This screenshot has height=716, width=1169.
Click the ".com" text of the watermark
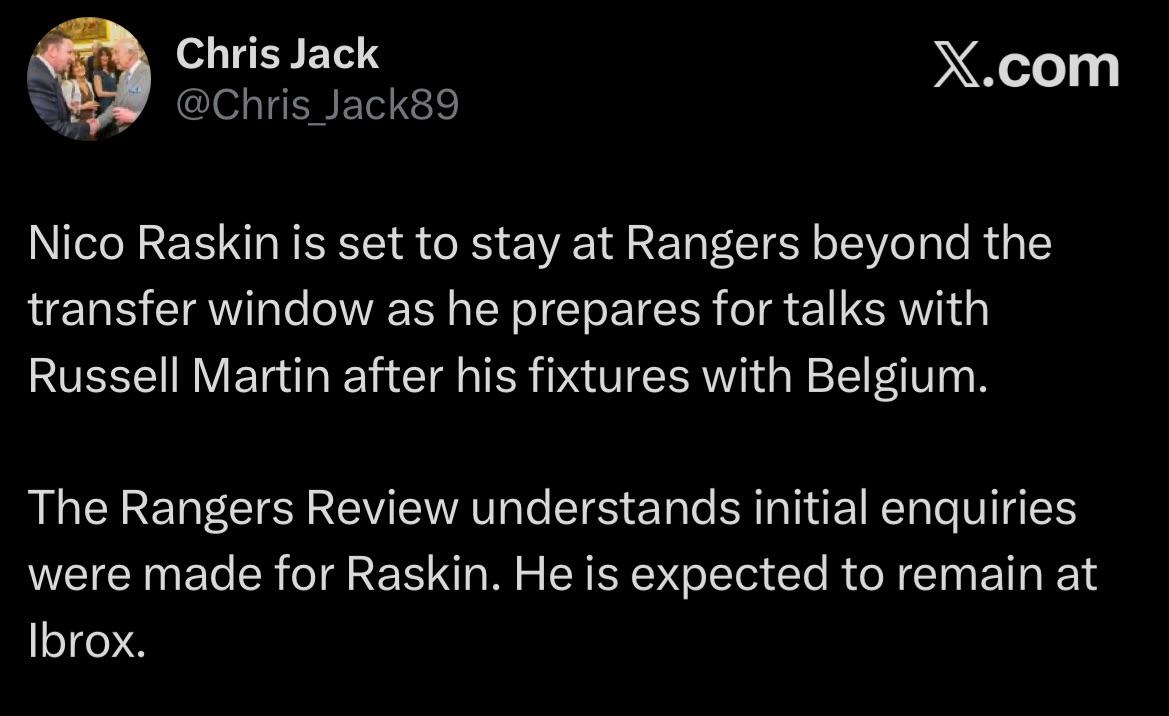click(x=1053, y=68)
